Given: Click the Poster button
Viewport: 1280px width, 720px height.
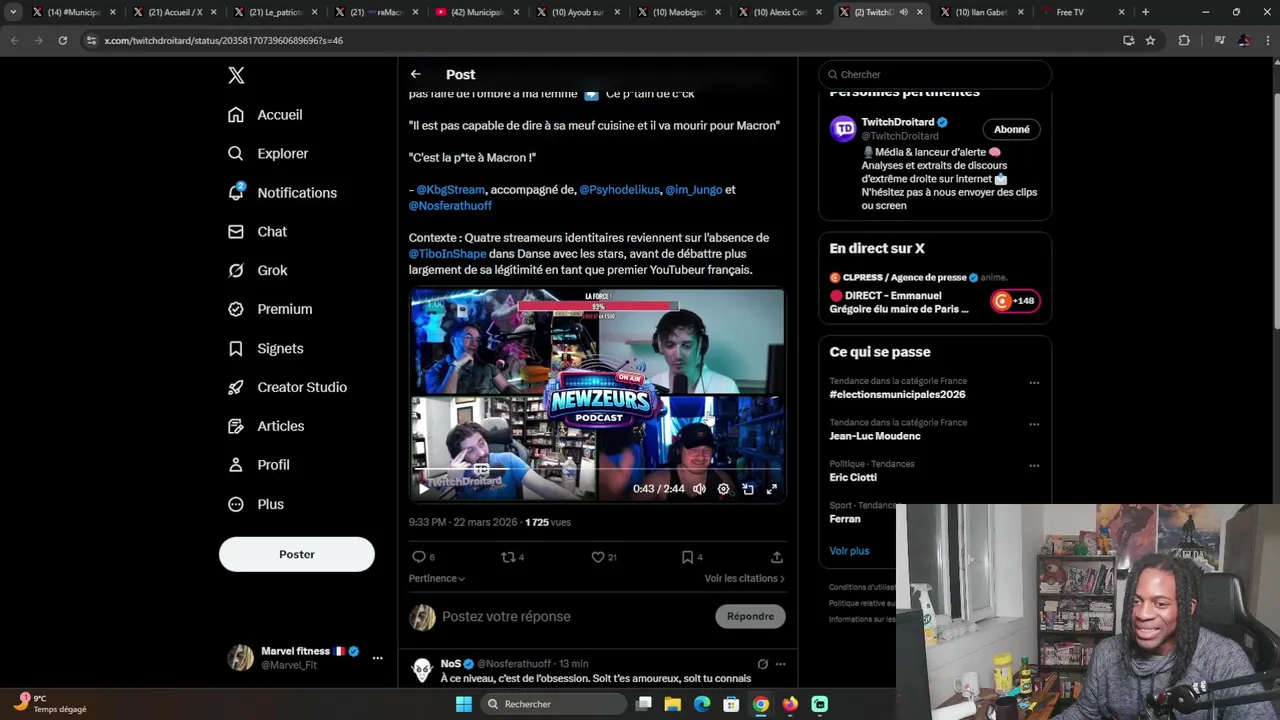Looking at the screenshot, I should [297, 555].
